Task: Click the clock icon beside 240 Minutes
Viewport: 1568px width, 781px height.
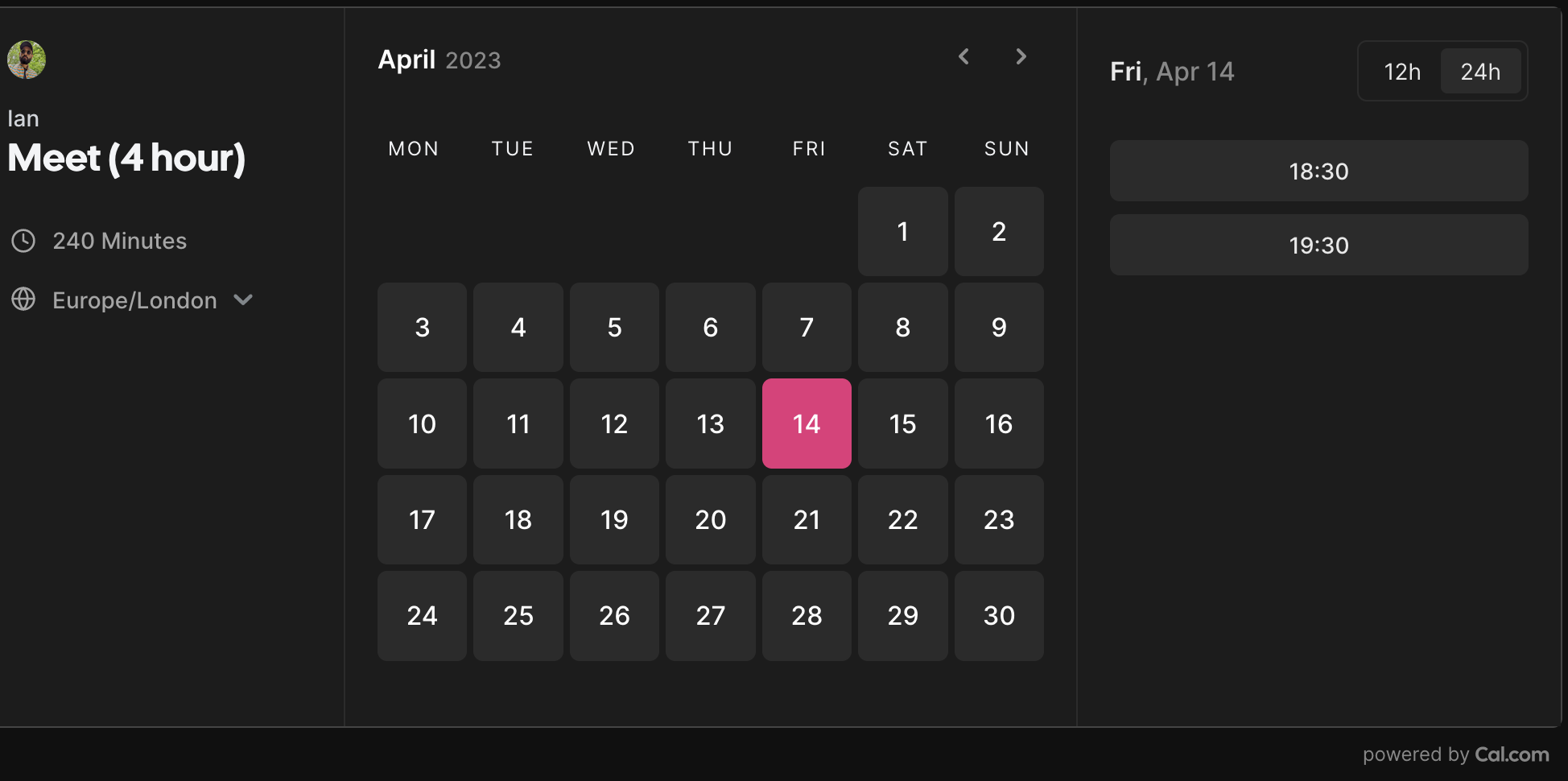Action: coord(23,240)
